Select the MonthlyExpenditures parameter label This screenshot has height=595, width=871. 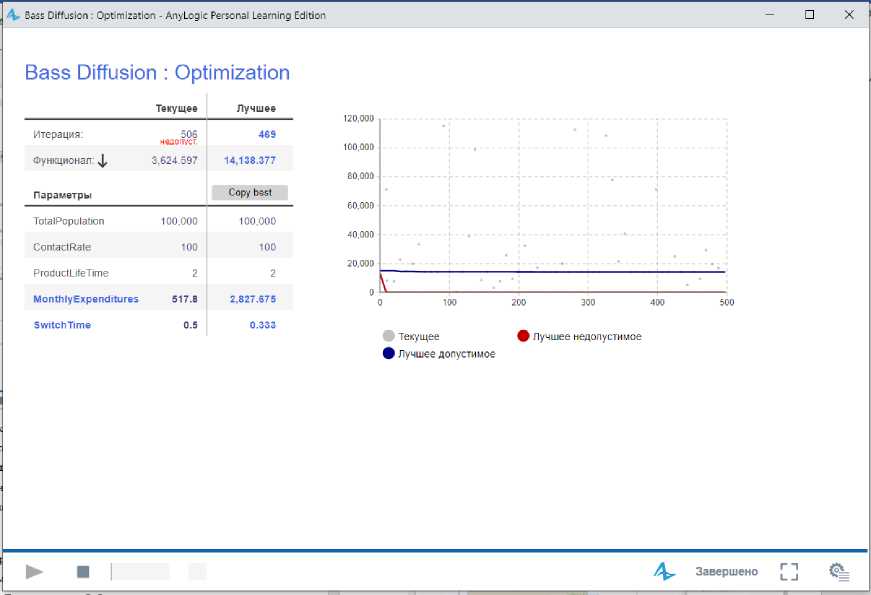click(86, 299)
